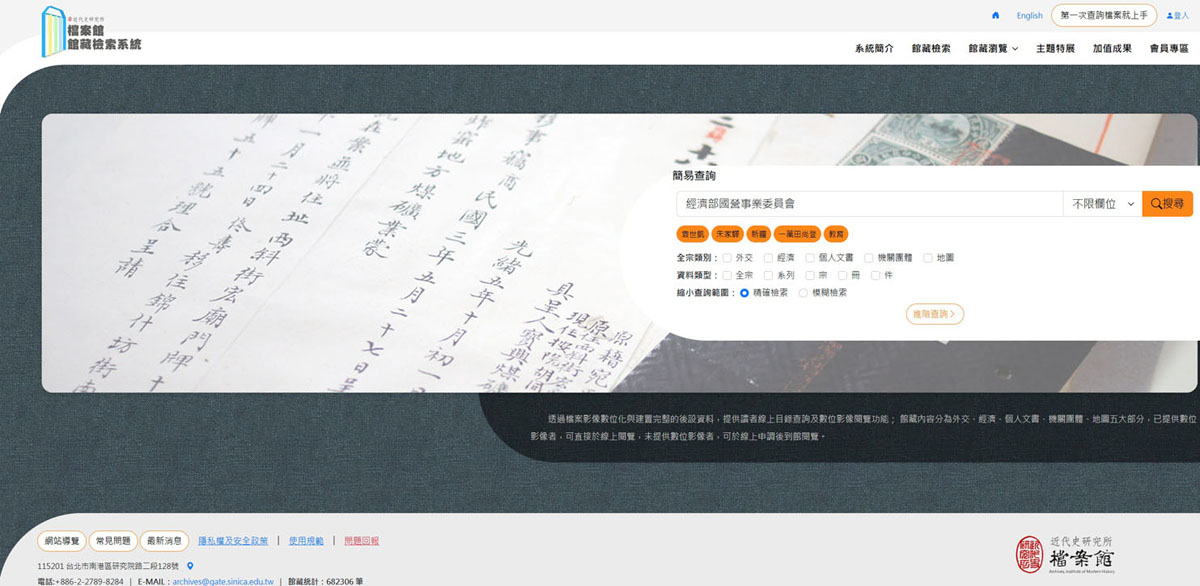
Task: Click the manuscript banner image
Action: (350, 252)
